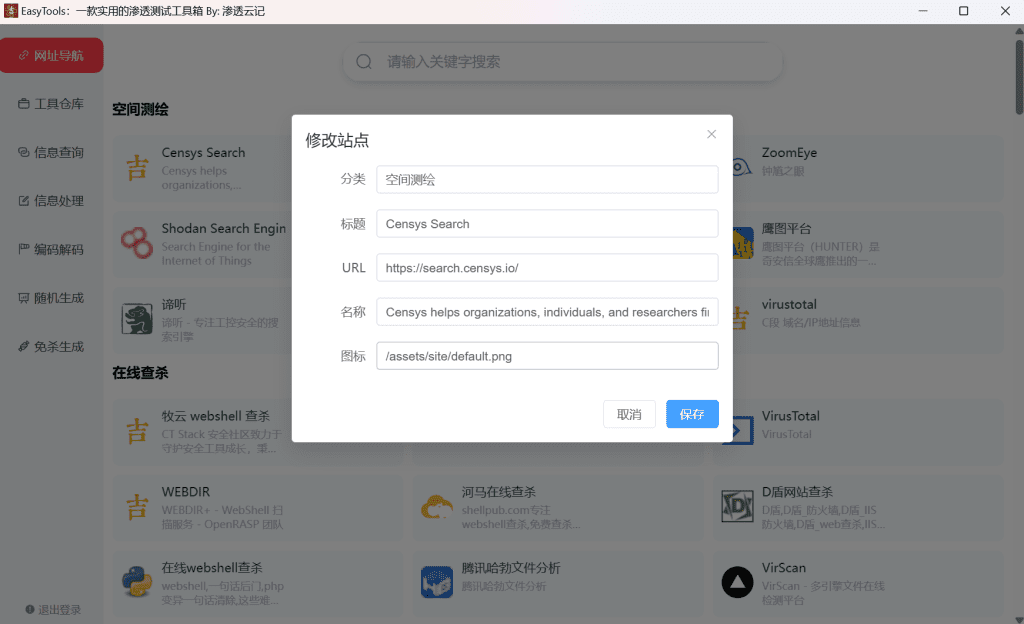The image size is (1024, 624).
Task: Click the 腾讯哈勃文件分析 blue icon
Action: (x=437, y=582)
